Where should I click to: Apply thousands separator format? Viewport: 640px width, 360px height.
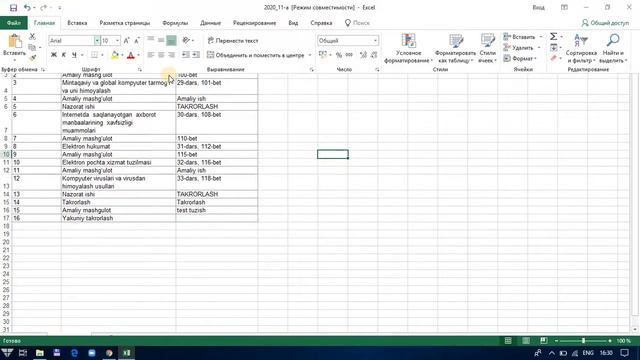click(349, 55)
